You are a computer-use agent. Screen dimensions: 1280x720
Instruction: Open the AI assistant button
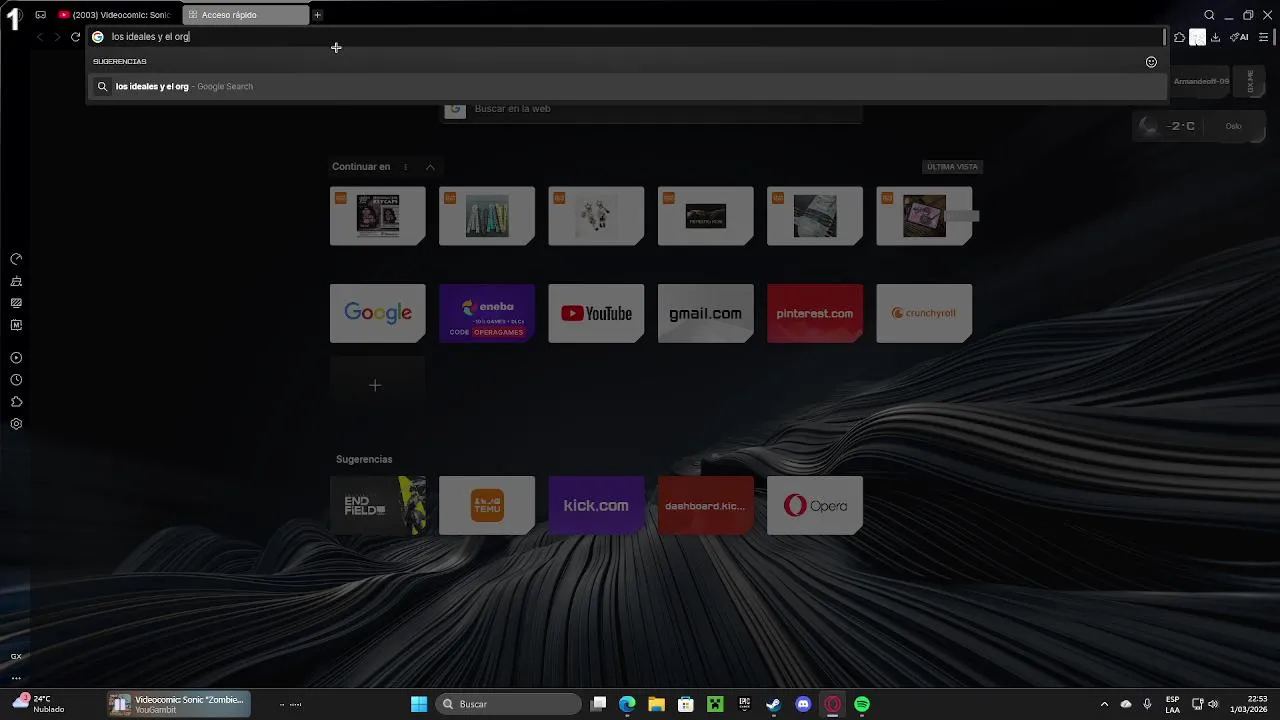click(x=1239, y=37)
